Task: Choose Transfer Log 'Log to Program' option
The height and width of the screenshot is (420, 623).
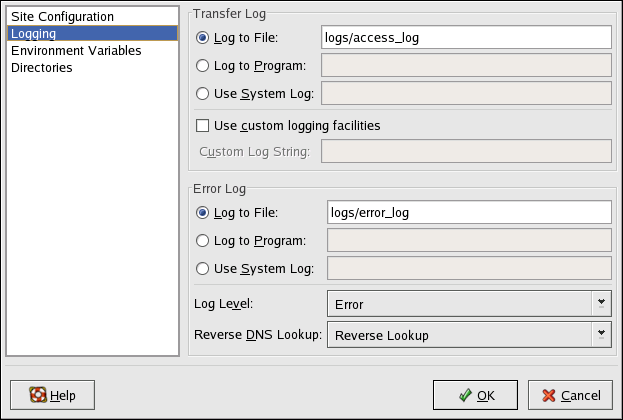Action: pos(203,66)
